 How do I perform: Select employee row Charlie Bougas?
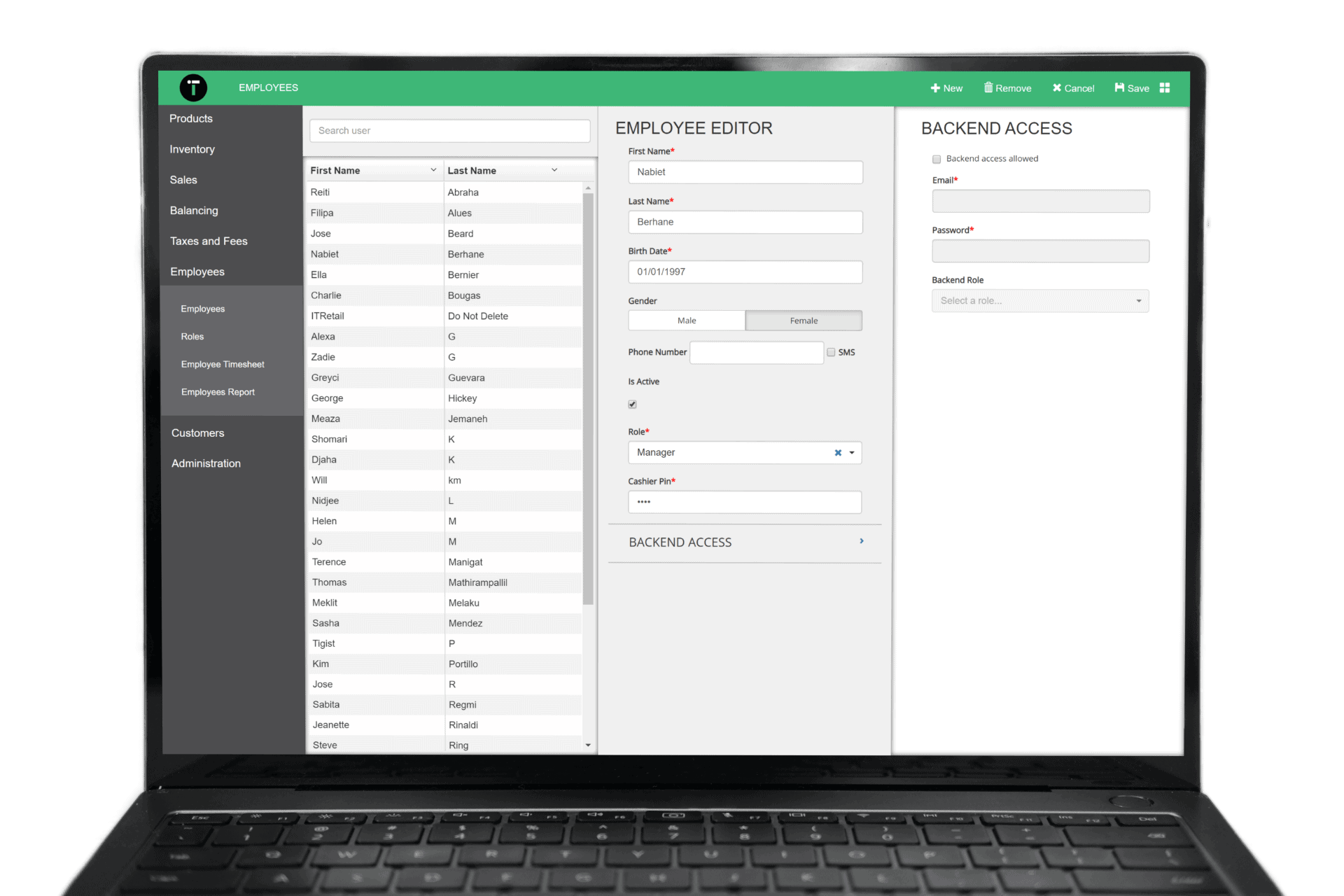tap(444, 295)
